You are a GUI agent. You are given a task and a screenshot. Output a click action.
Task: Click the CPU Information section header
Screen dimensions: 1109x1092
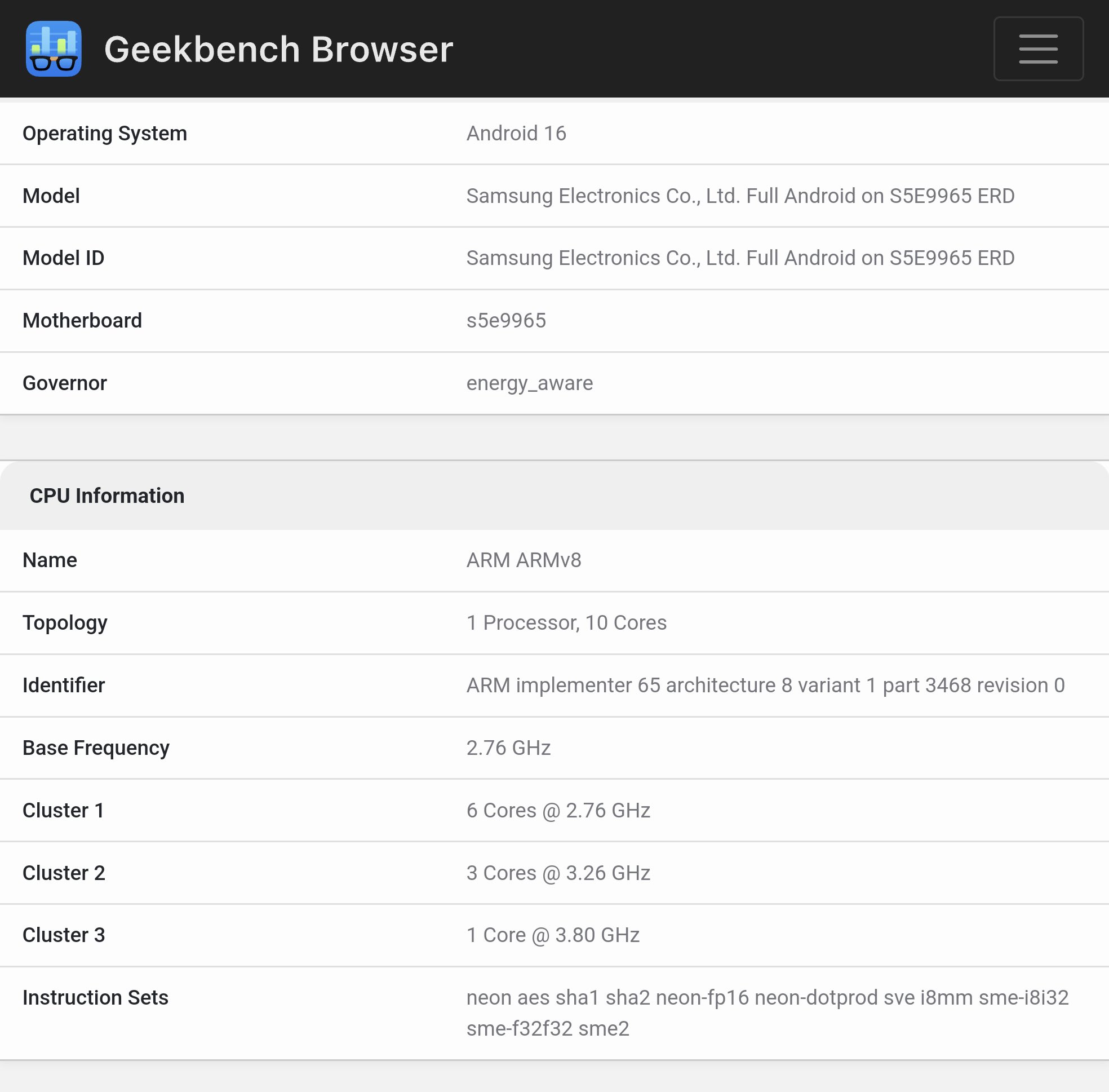(107, 496)
